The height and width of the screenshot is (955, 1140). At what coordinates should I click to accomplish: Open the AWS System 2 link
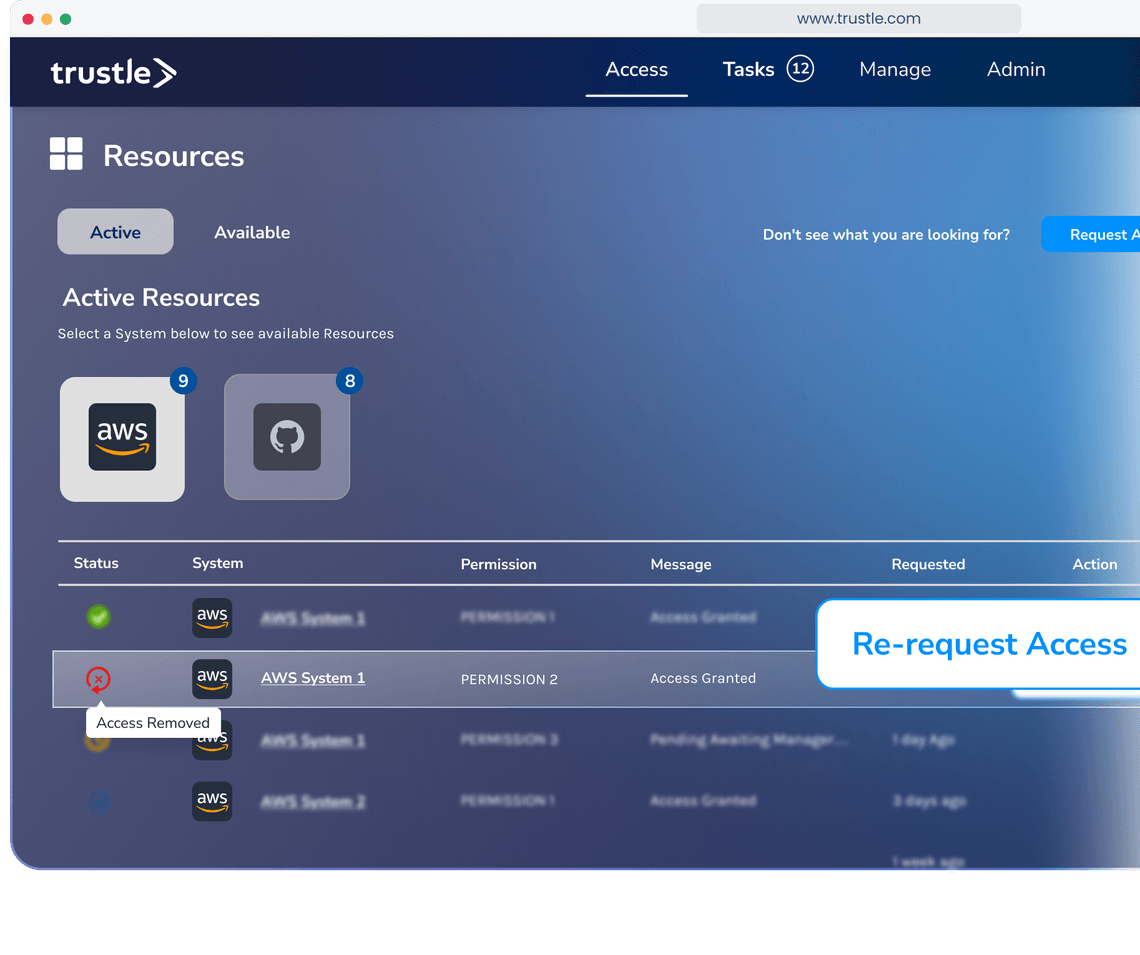(x=313, y=801)
